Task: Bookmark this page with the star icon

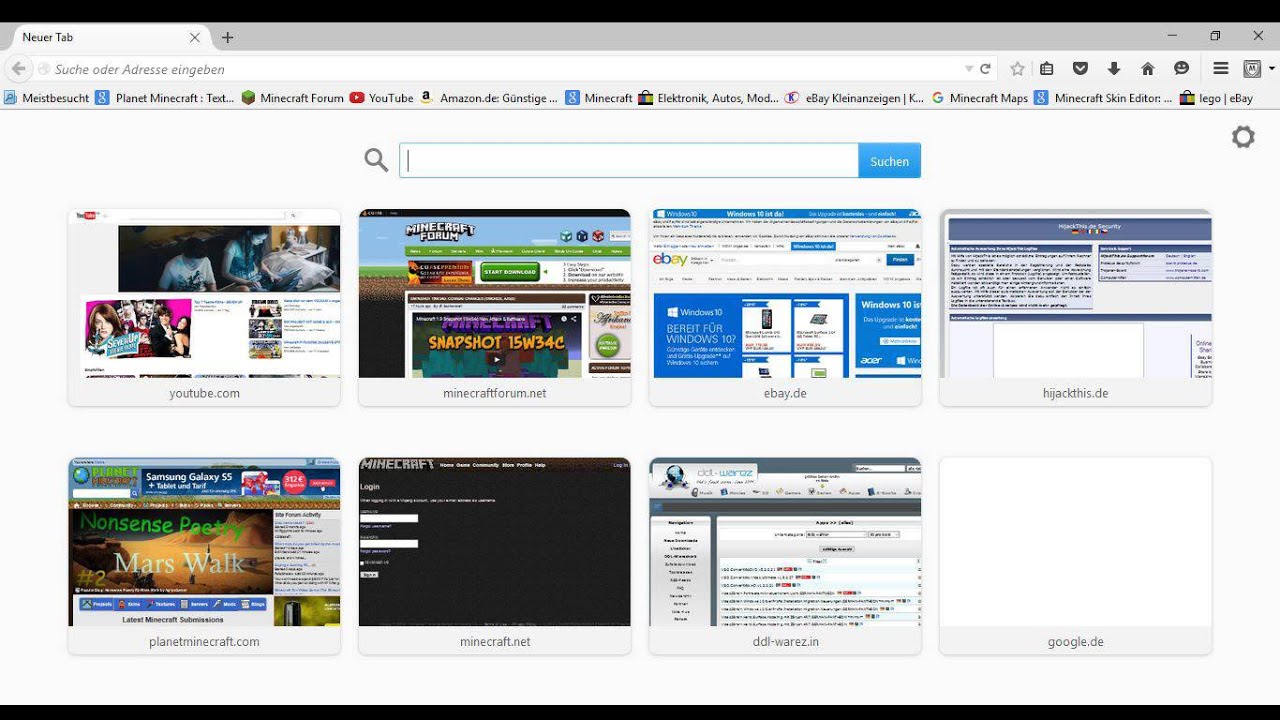Action: (1017, 69)
